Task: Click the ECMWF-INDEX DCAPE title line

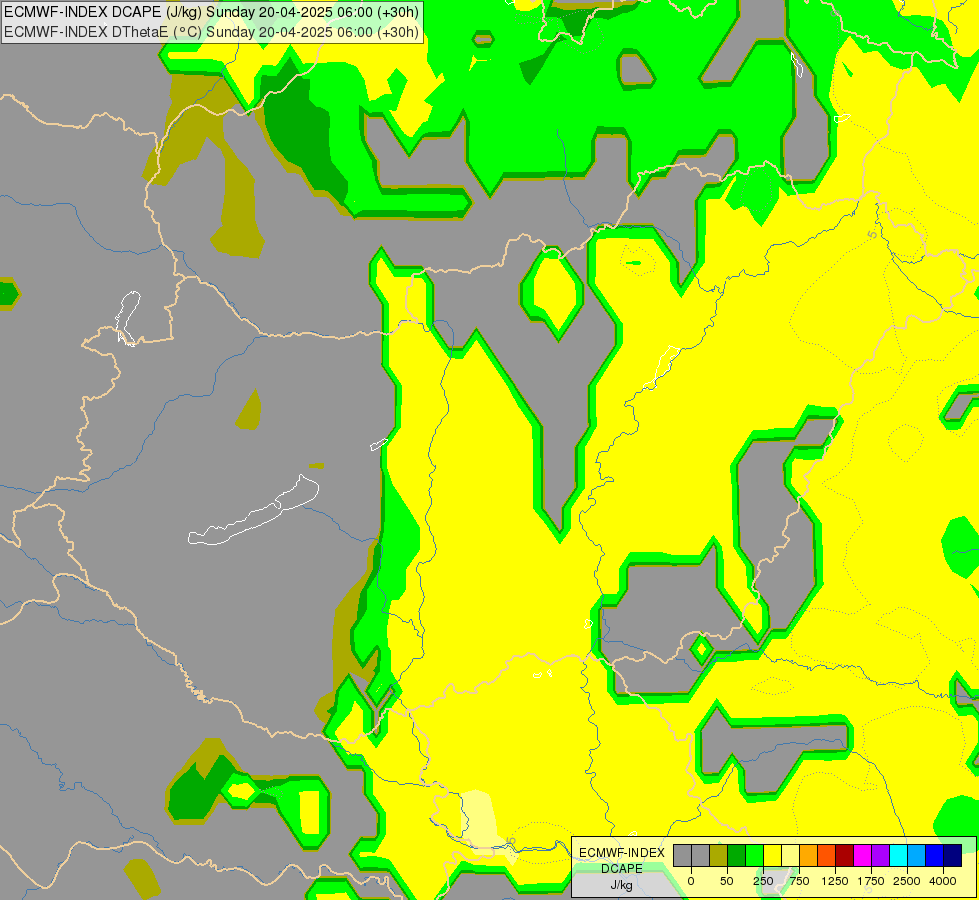Action: point(212,12)
